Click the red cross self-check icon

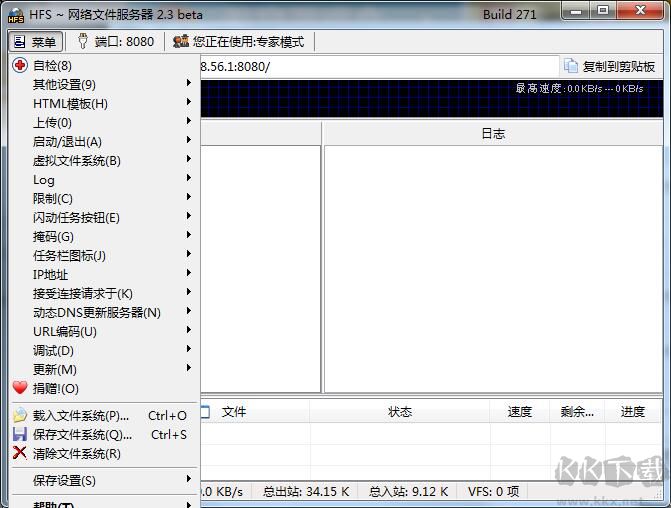[20, 65]
